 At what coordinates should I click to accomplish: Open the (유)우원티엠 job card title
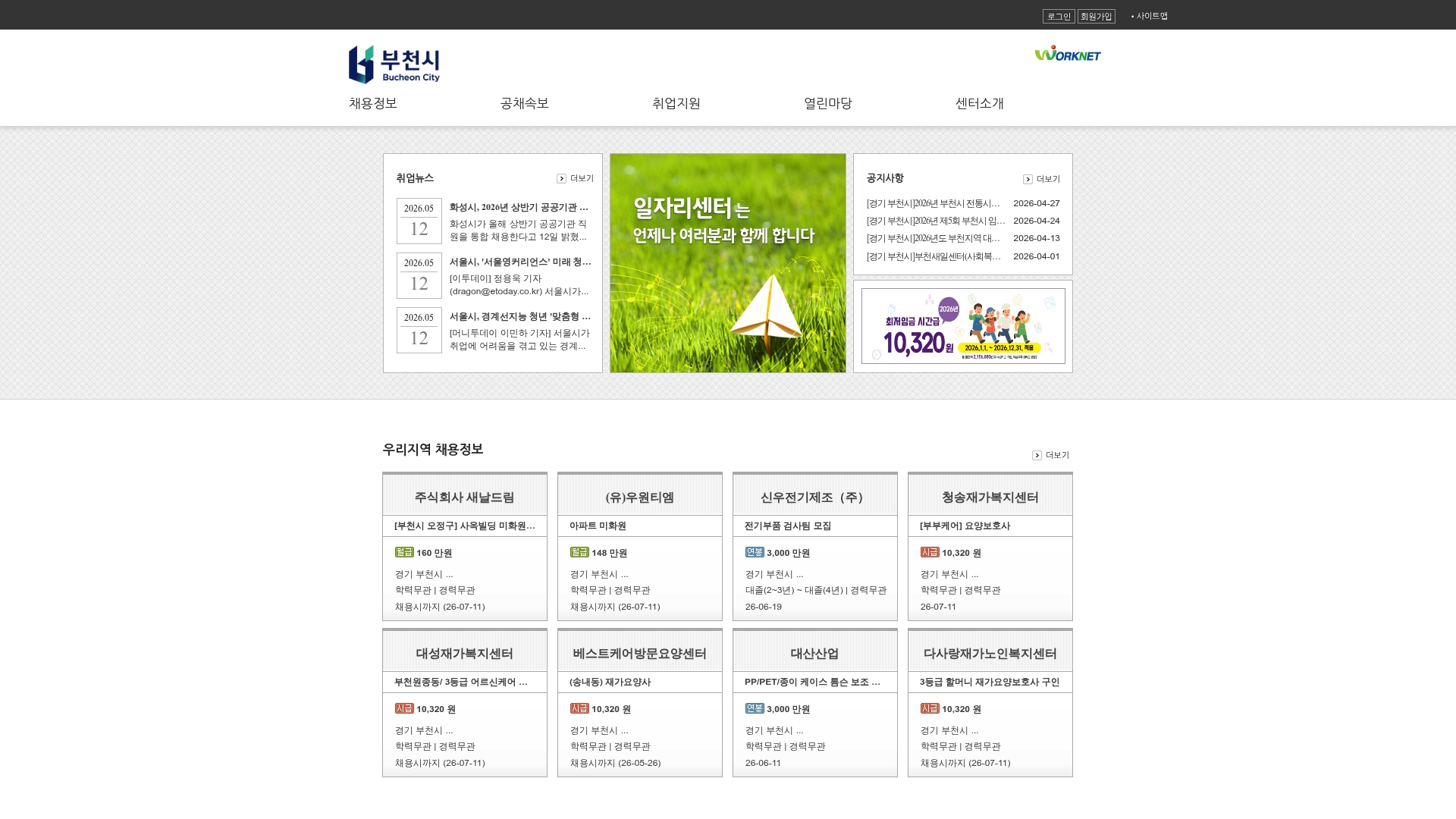coord(640,497)
